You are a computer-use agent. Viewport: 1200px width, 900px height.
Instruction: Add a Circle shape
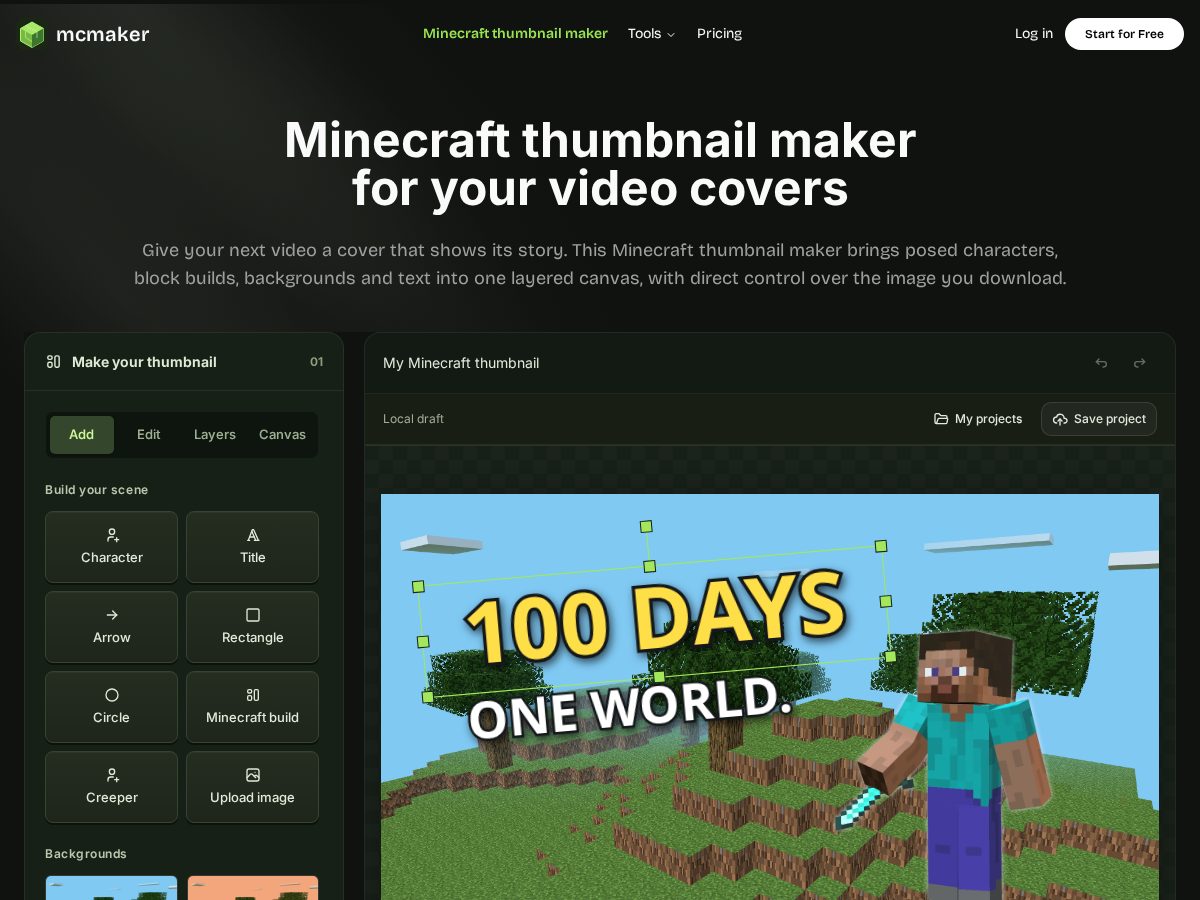[x=111, y=707]
